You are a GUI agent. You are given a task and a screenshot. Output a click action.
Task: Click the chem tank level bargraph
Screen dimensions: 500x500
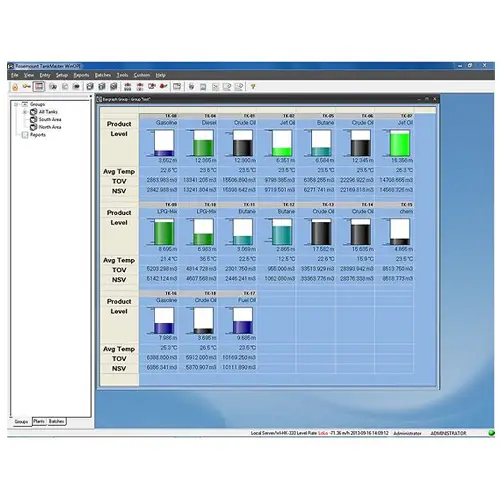400,232
